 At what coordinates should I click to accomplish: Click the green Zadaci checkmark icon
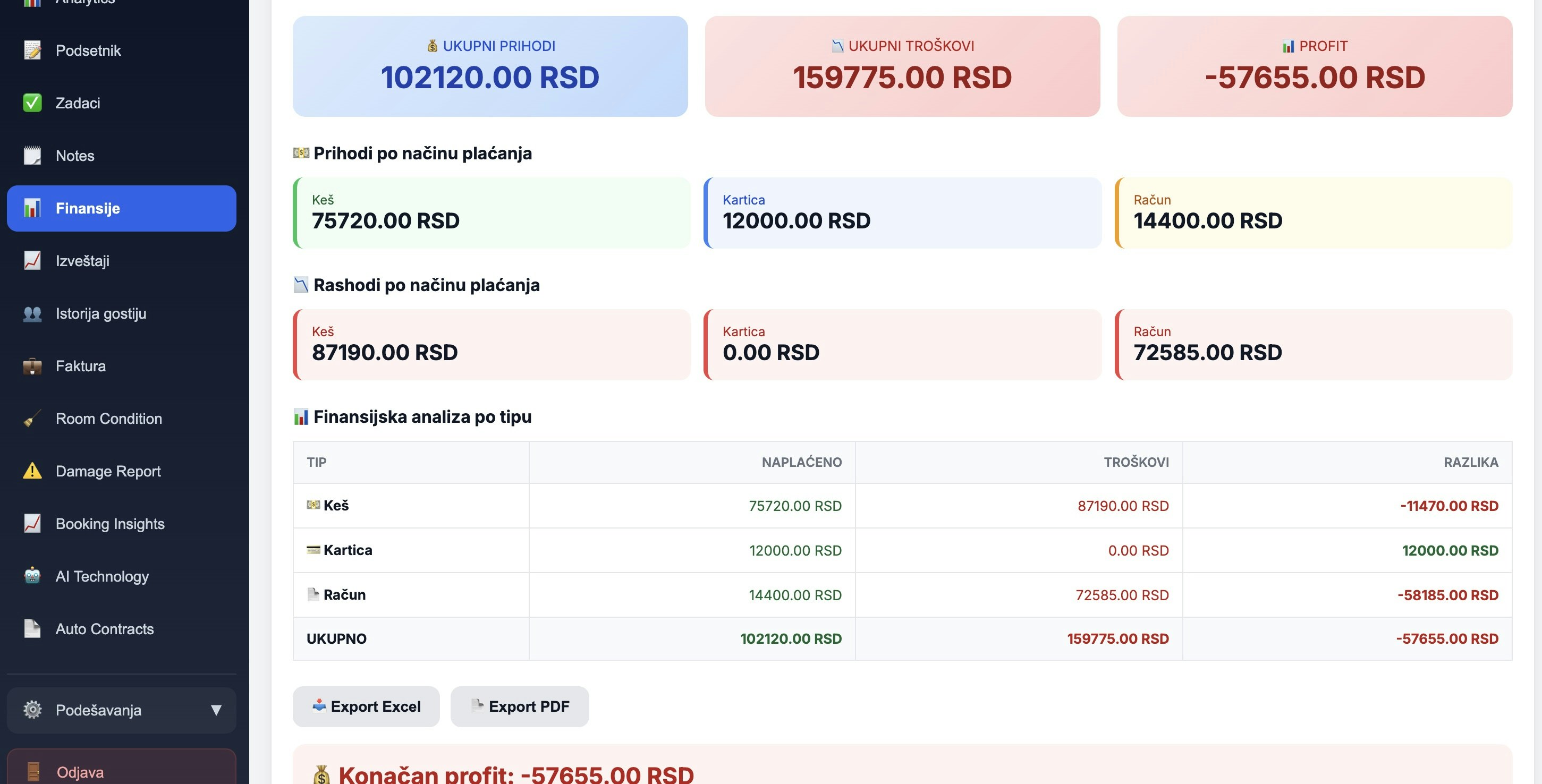click(x=32, y=103)
